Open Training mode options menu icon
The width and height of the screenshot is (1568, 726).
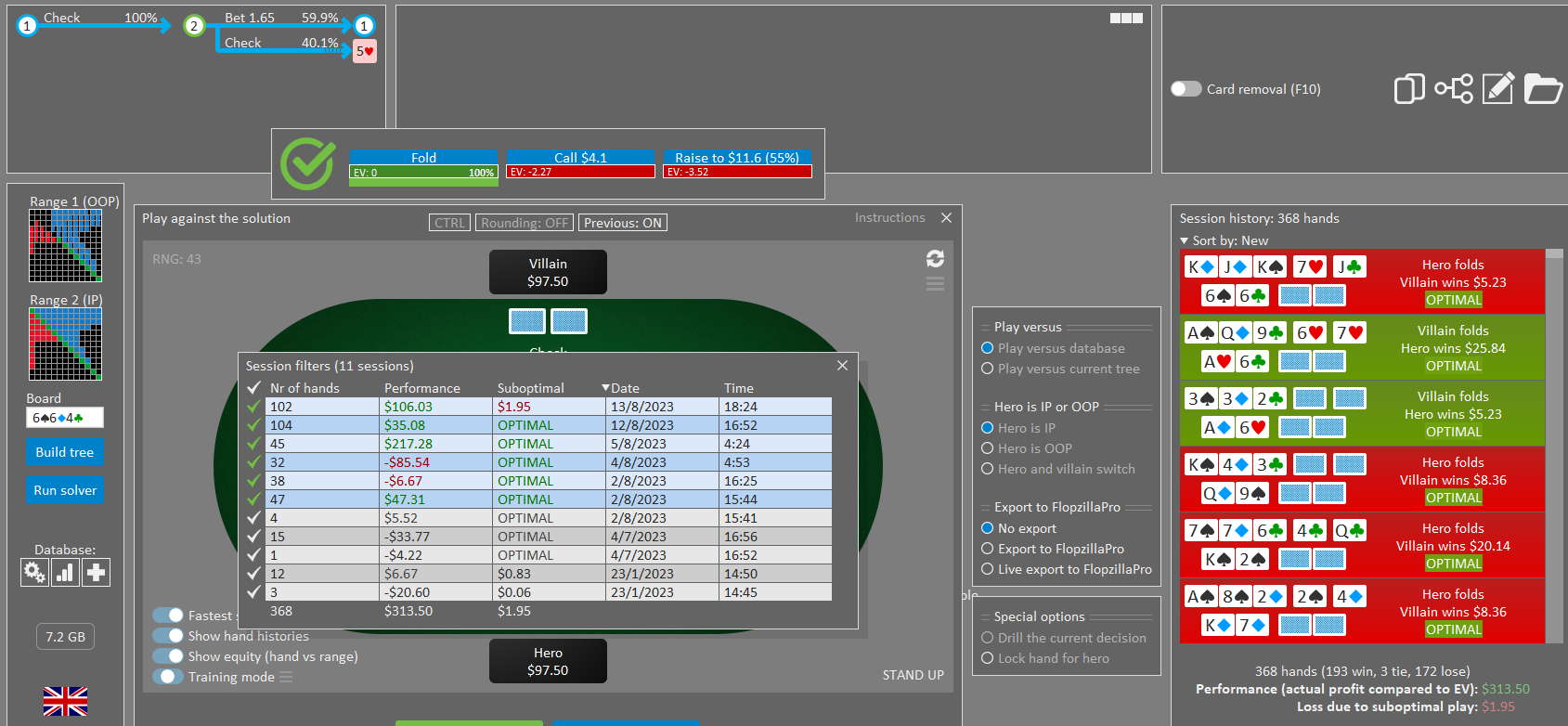[286, 677]
